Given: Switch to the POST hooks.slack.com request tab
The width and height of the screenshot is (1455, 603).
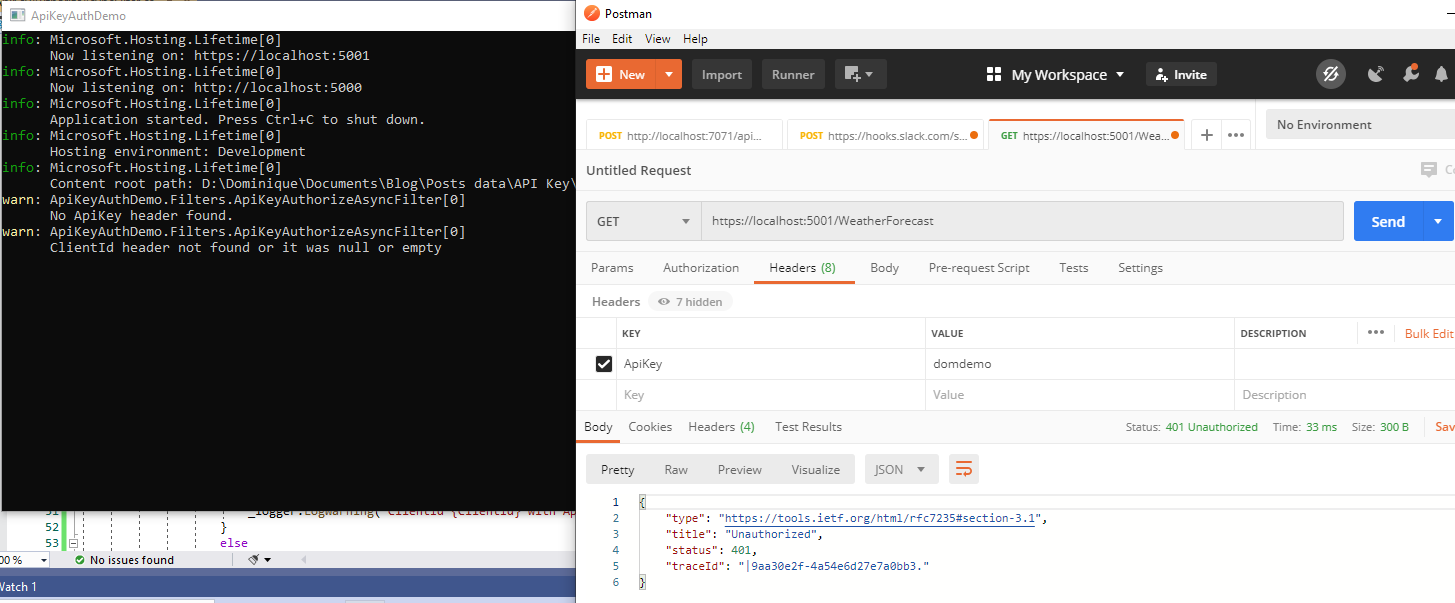Looking at the screenshot, I should pos(886,135).
